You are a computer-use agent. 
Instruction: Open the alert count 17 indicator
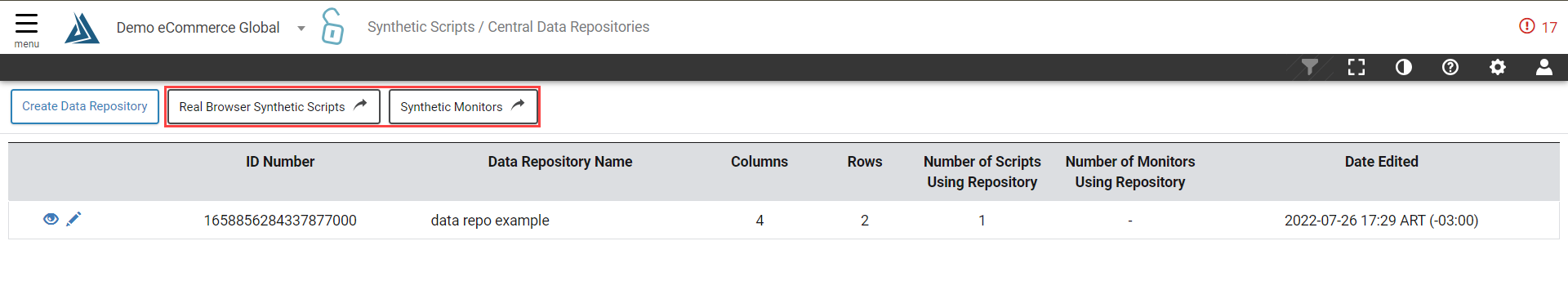(x=1538, y=27)
